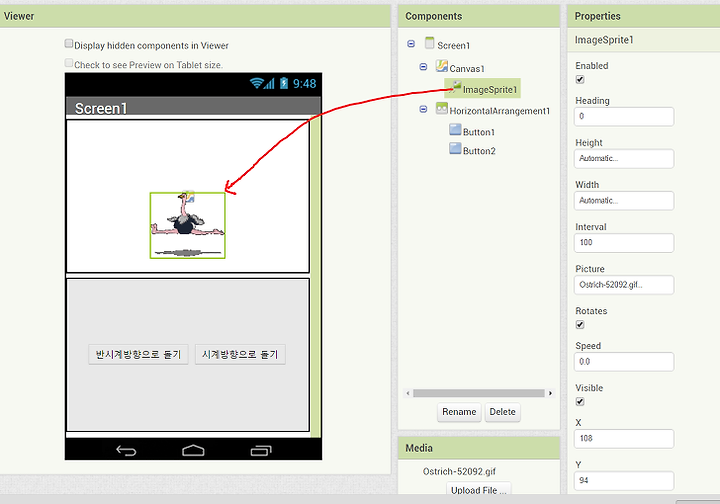The height and width of the screenshot is (504, 720).
Task: Toggle the Enabled property checkbox
Action: tap(580, 79)
